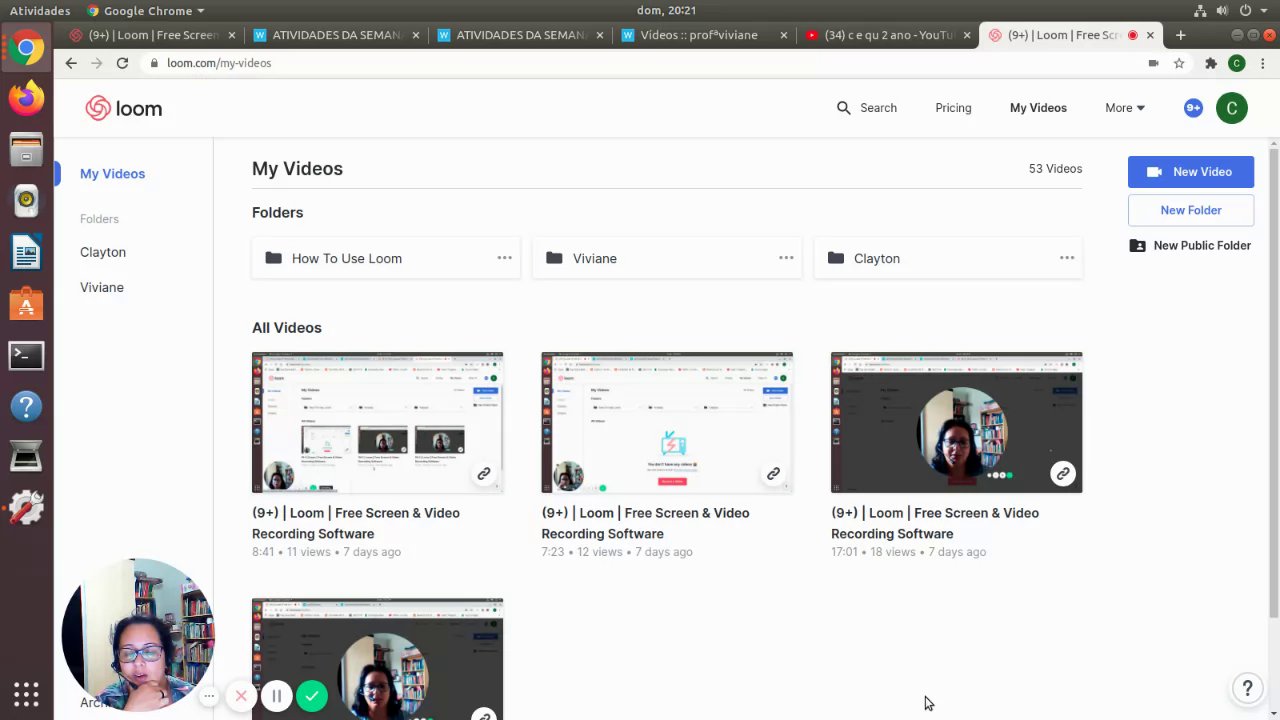The width and height of the screenshot is (1280, 720).
Task: Switch to the second ATIVIDADES DA SEMANA tab
Action: 521,35
